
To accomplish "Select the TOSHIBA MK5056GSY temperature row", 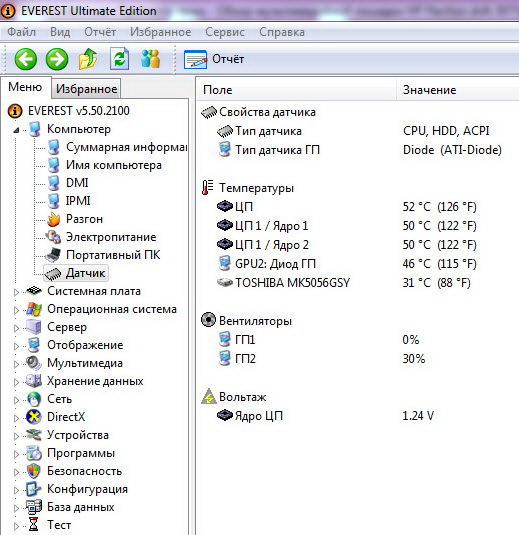I will (358, 283).
